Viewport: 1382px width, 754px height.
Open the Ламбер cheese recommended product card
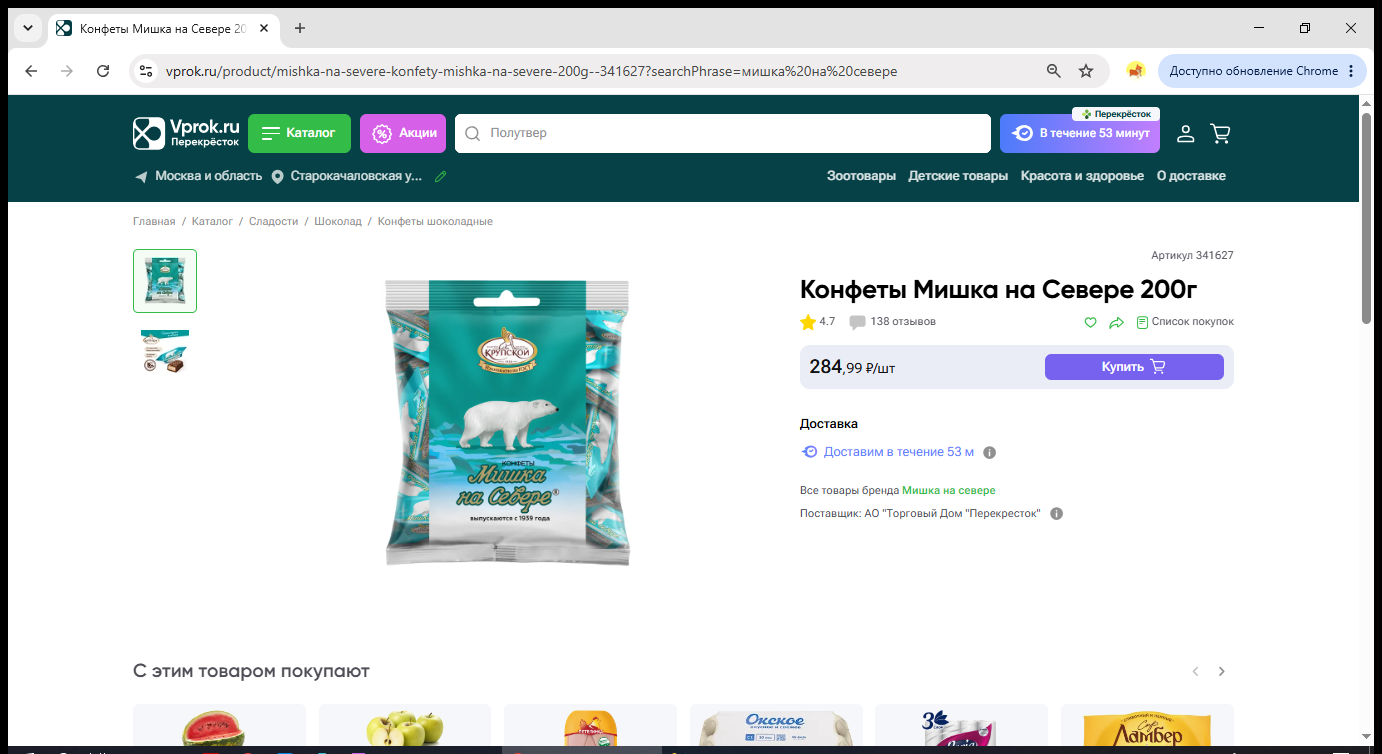1147,726
